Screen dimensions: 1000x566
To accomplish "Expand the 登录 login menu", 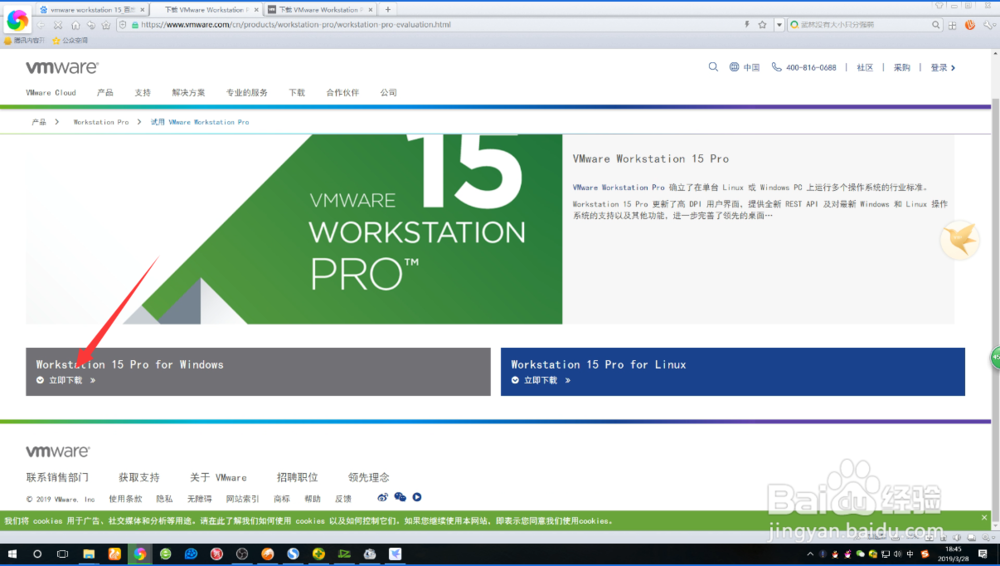I will 943,67.
